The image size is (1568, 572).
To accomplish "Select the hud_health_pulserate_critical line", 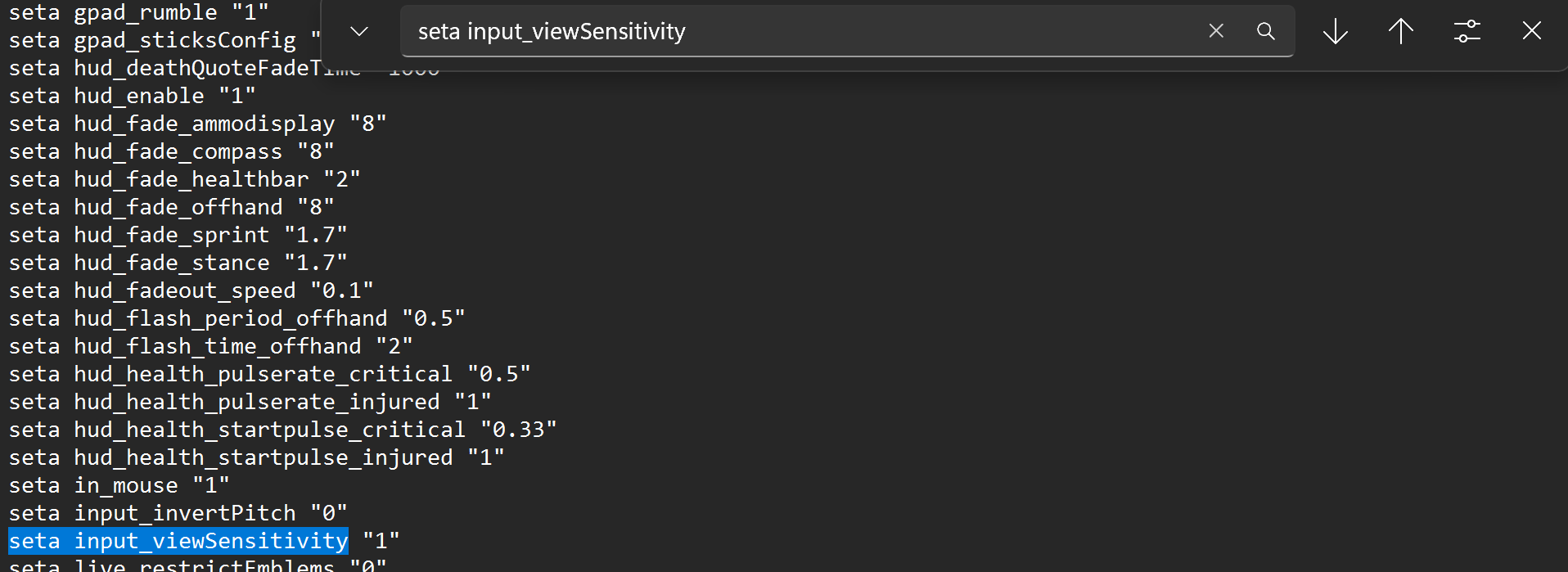I will 269,374.
